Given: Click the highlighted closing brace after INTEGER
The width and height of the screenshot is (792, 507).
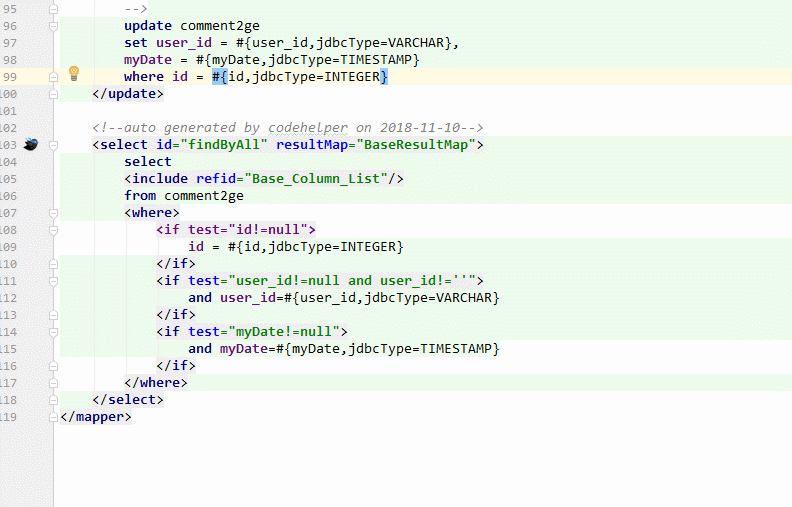Looking at the screenshot, I should pos(384,77).
